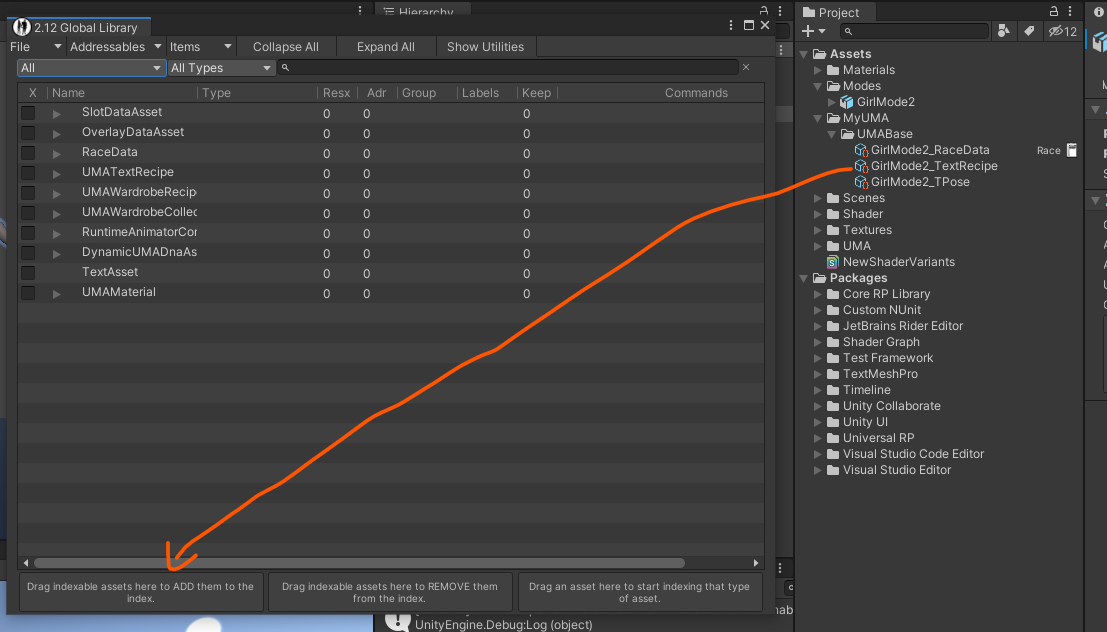The height and width of the screenshot is (632, 1107).
Task: Expand the RaceData row arrow
Action: point(56,153)
